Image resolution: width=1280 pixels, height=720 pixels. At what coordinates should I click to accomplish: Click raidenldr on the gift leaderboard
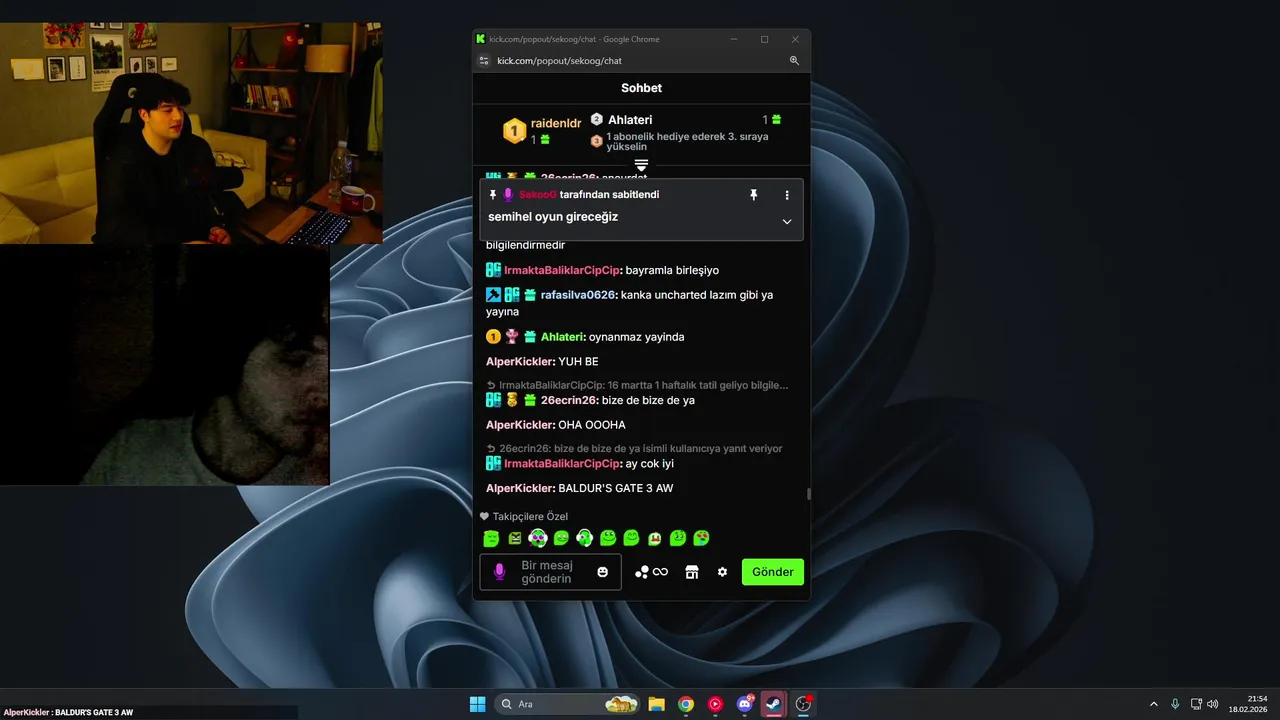coord(556,123)
